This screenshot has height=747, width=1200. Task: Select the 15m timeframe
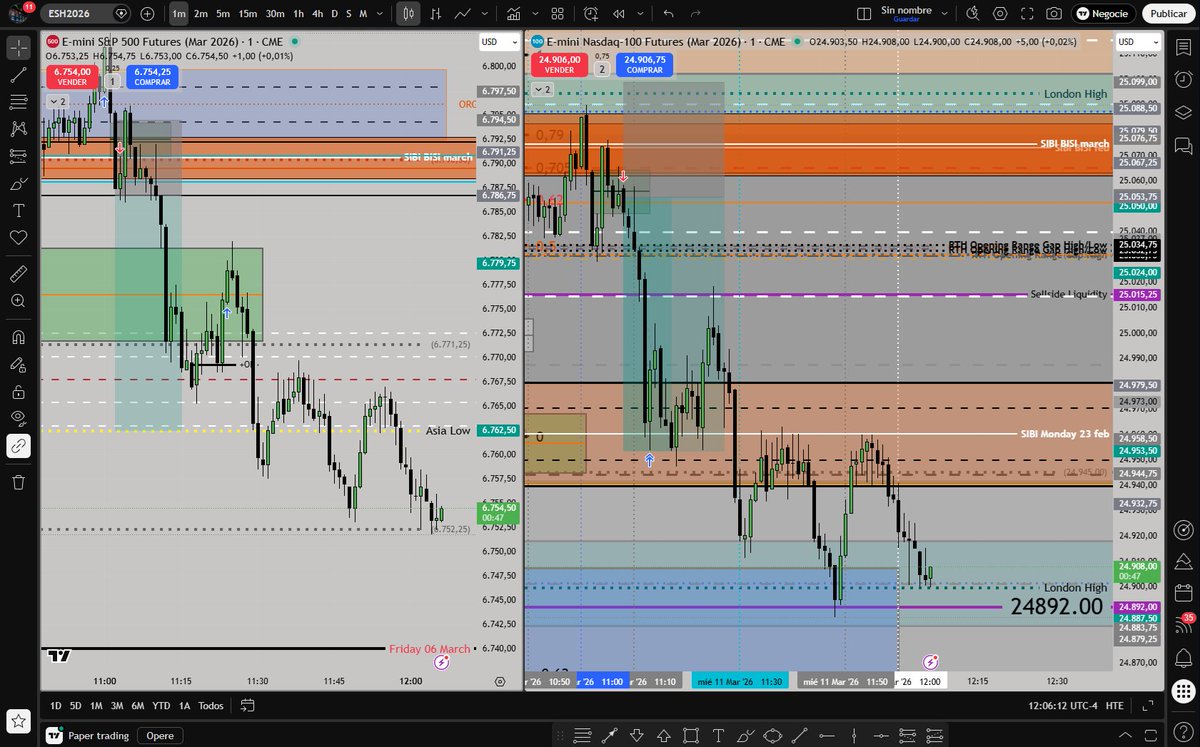[x=247, y=14]
